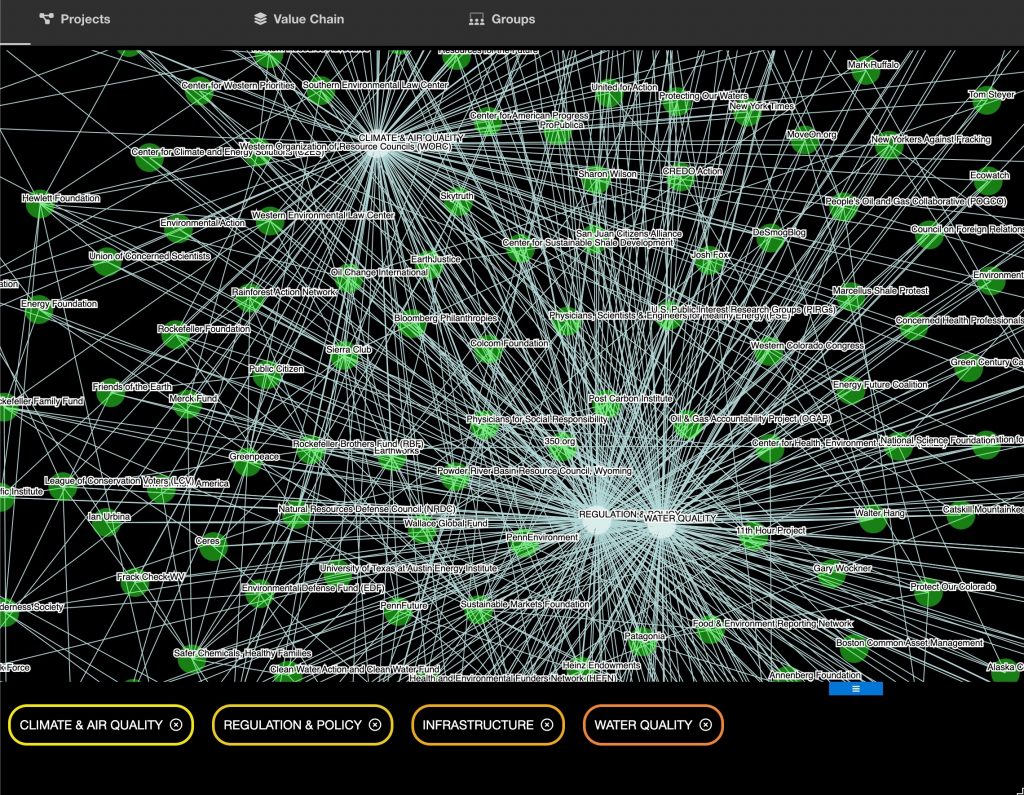Remove the Climate & Air Quality filter
This screenshot has width=1024, height=795.
176,724
